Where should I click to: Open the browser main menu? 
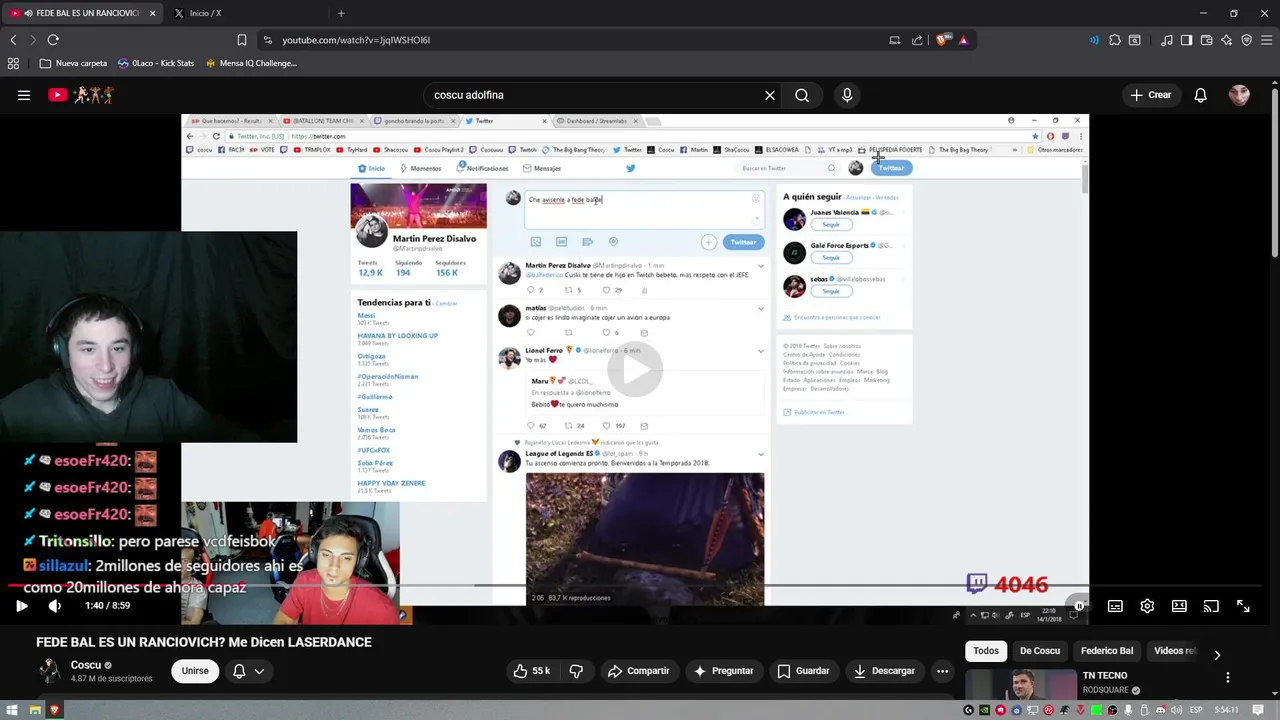click(x=1266, y=40)
